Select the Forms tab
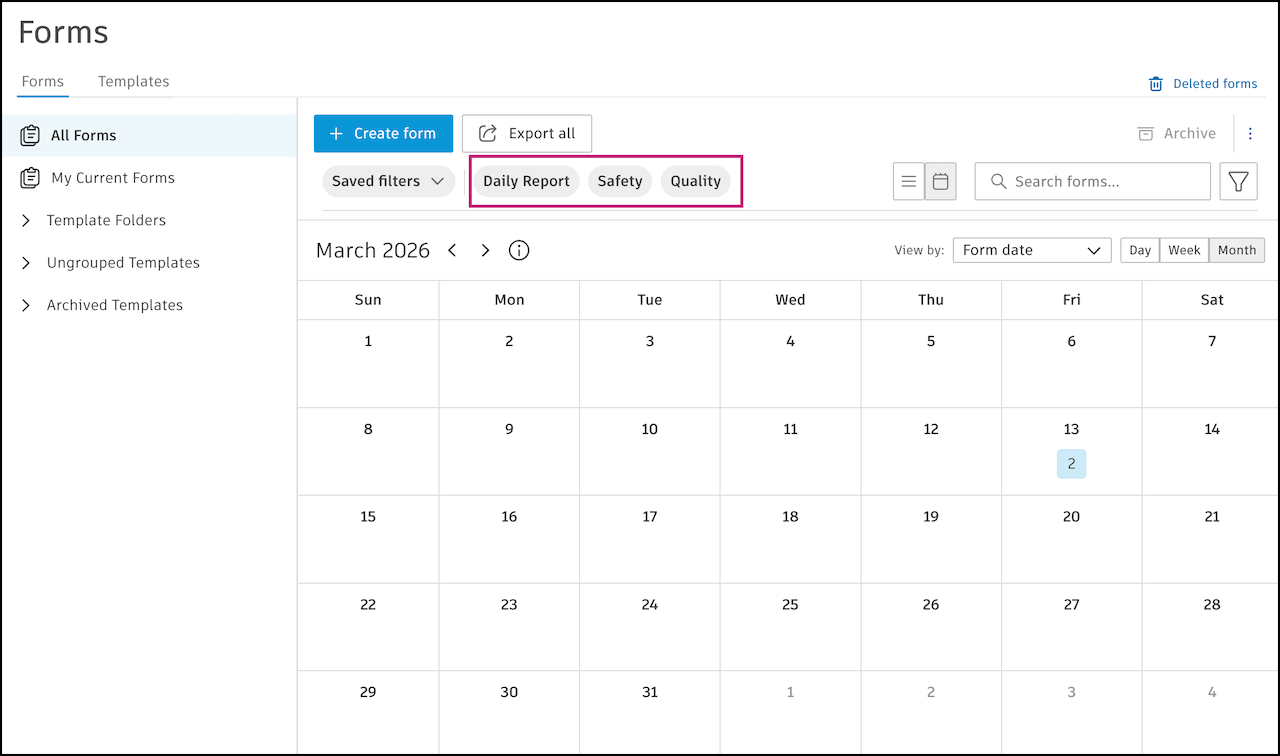 [x=43, y=82]
